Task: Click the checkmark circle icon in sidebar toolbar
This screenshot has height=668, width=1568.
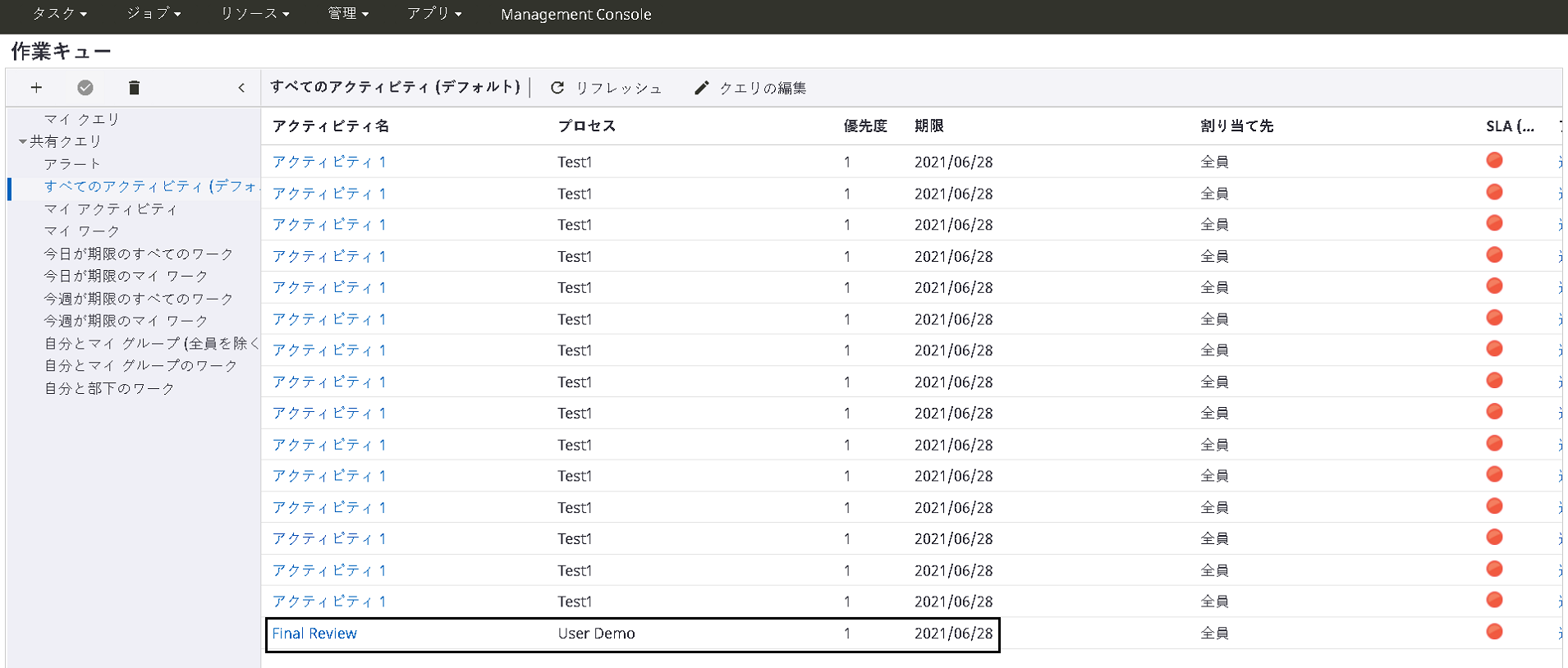Action: (x=85, y=88)
